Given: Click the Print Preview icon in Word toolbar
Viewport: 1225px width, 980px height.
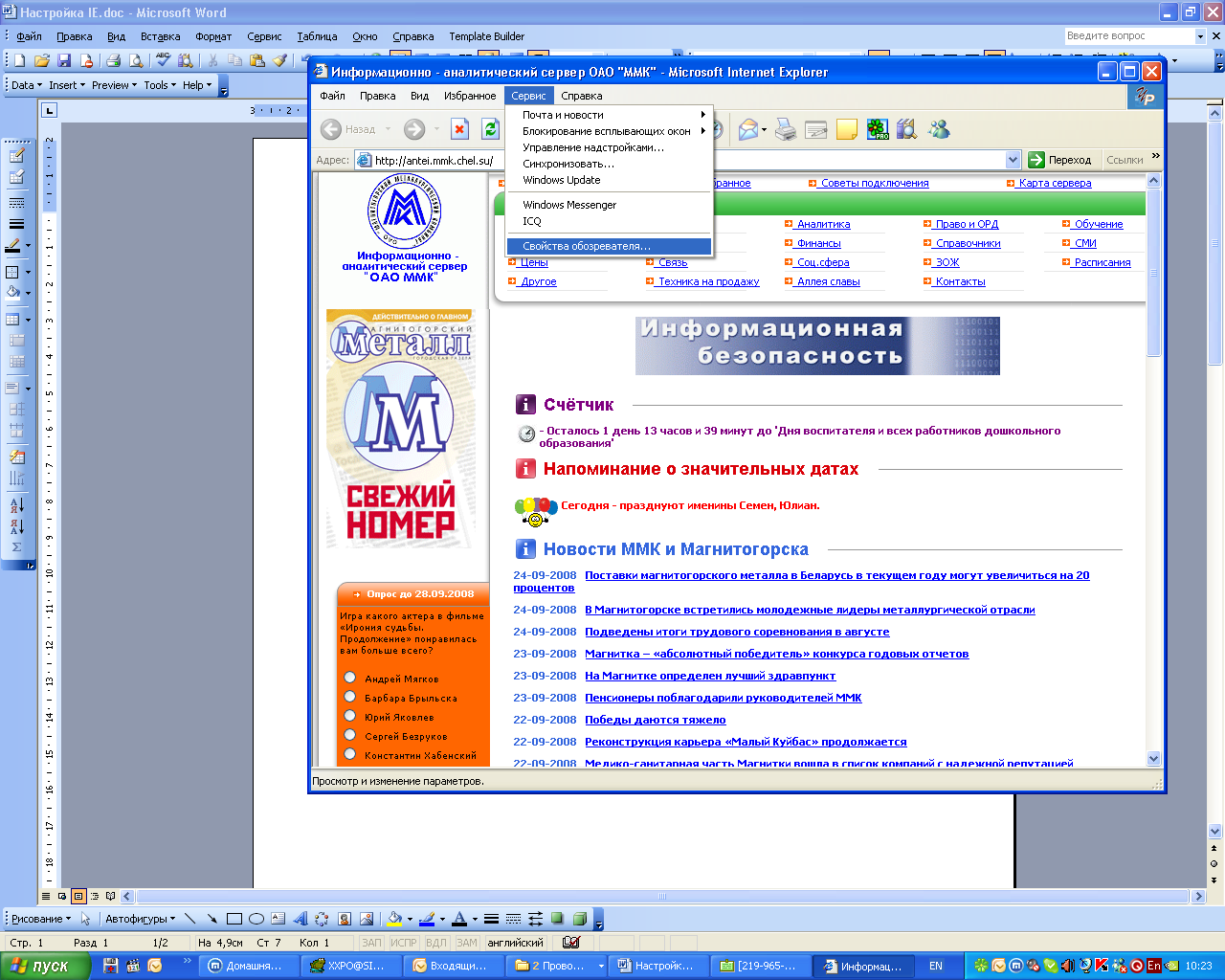Looking at the screenshot, I should (136, 60).
